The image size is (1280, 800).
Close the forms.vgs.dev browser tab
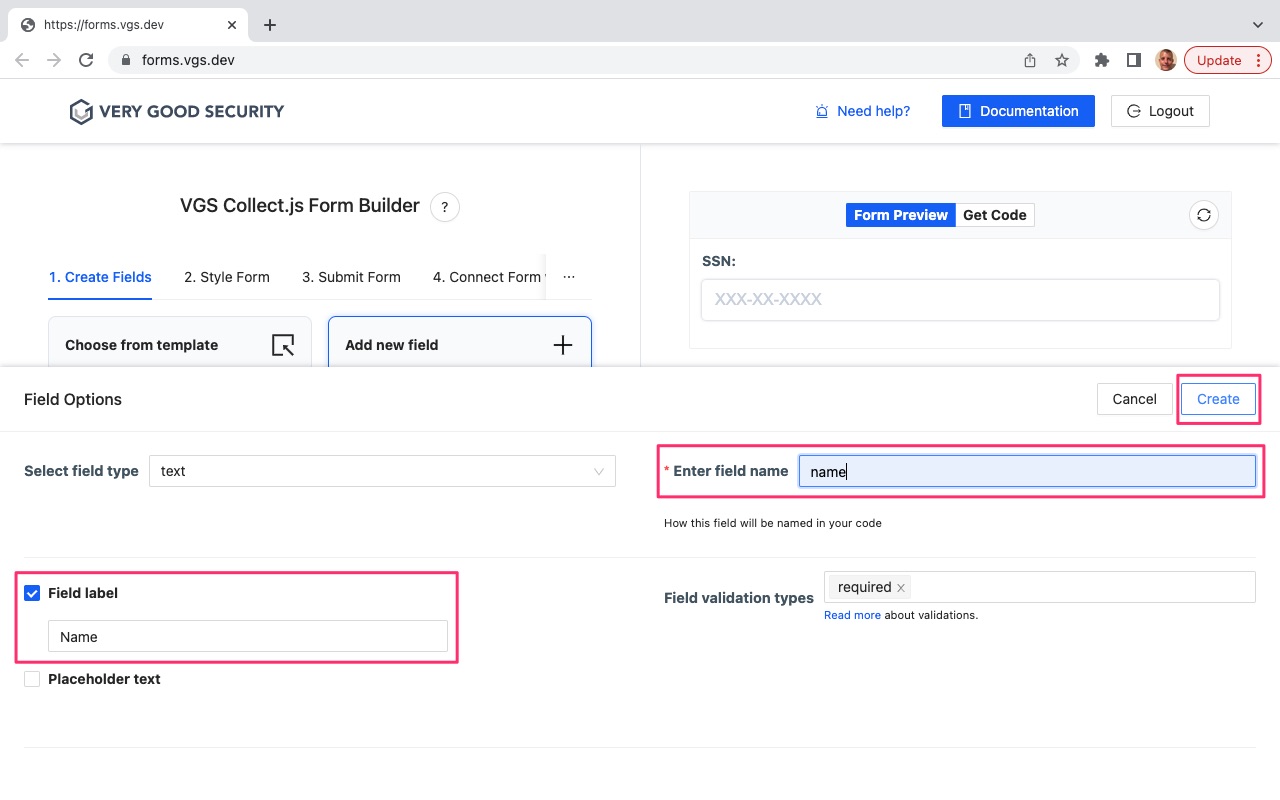coord(231,25)
